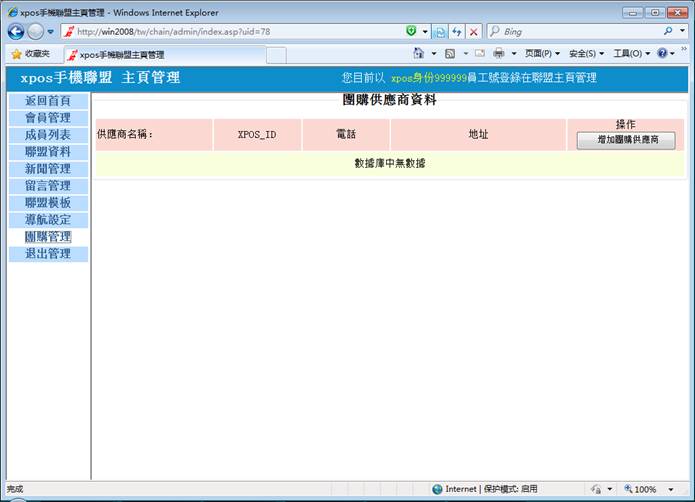
Task: Click the Print icon in command bar
Action: pyautogui.click(x=499, y=54)
